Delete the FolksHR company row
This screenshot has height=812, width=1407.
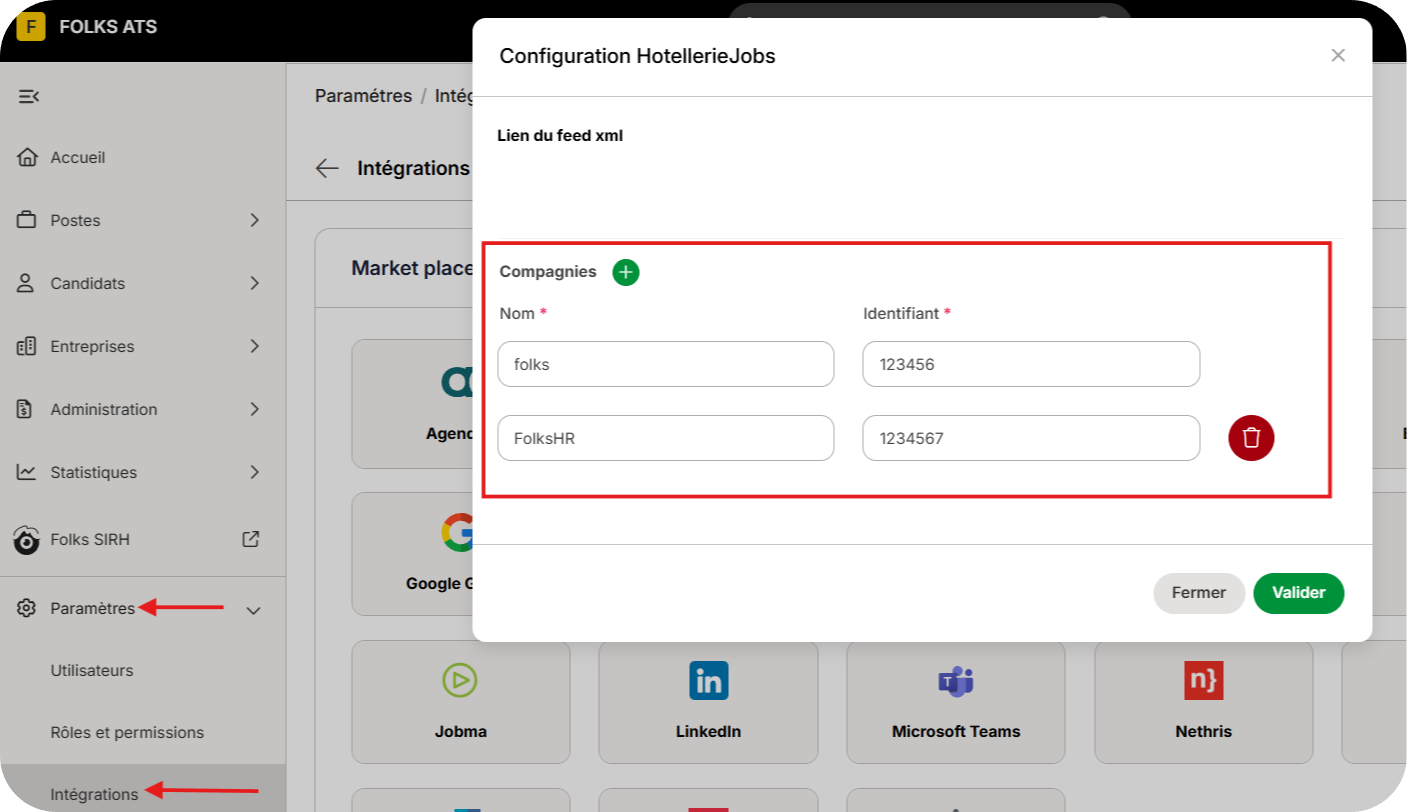pos(1251,438)
